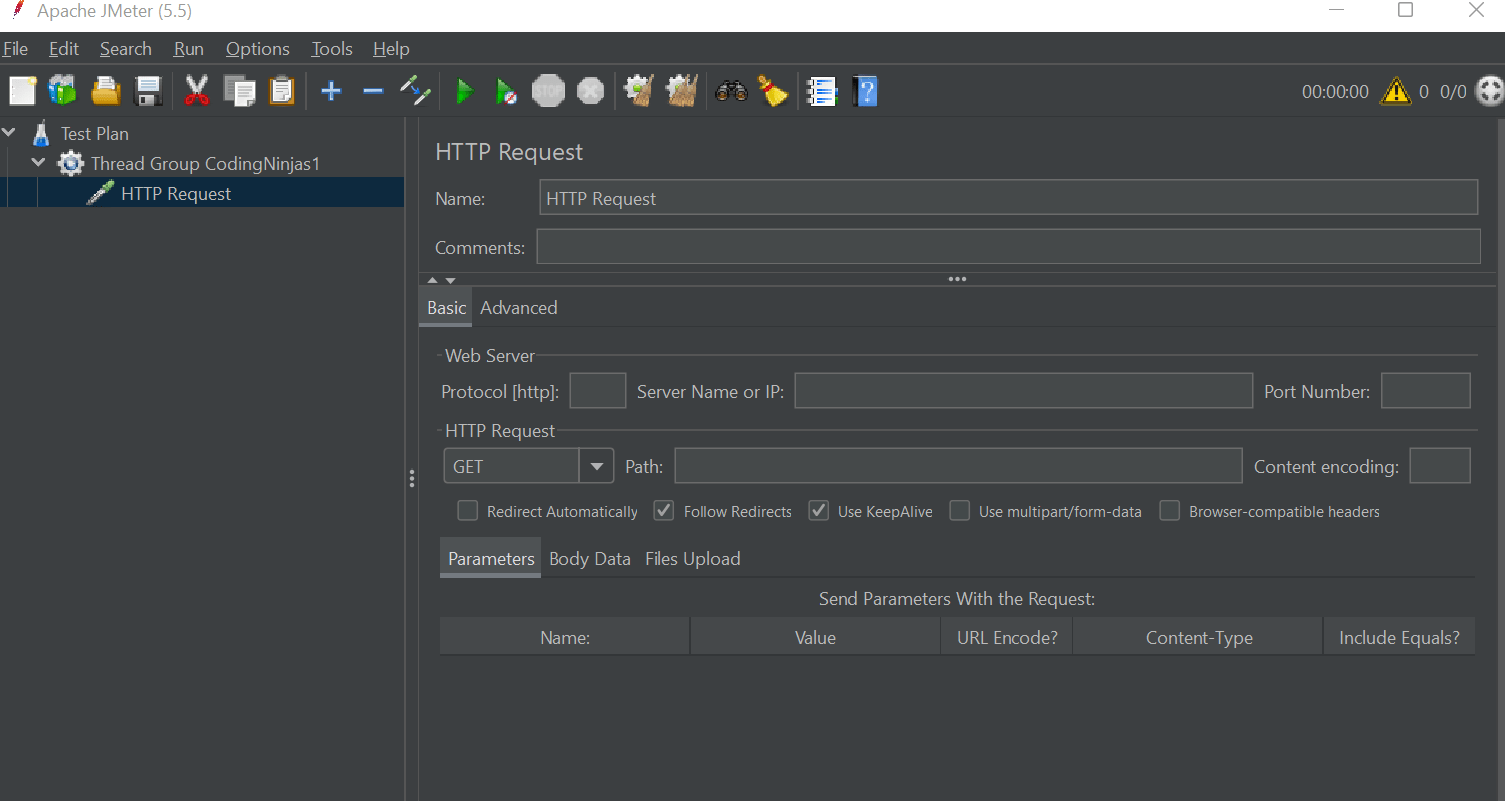Click the Start without pauses icon
The height and width of the screenshot is (801, 1505).
click(506, 91)
